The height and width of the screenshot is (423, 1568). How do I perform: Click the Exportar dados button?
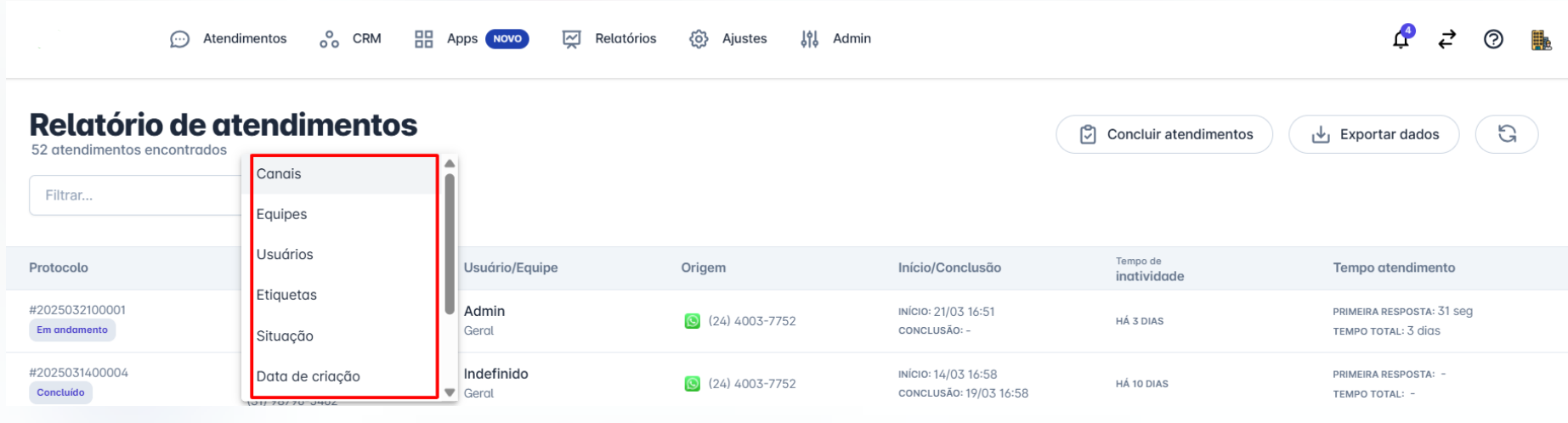1373,134
